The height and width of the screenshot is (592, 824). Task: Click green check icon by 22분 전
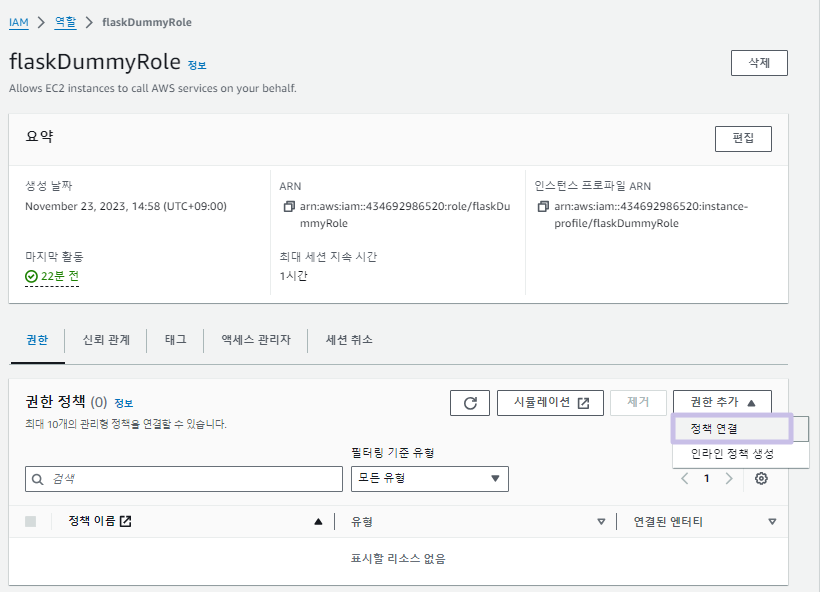coord(32,276)
